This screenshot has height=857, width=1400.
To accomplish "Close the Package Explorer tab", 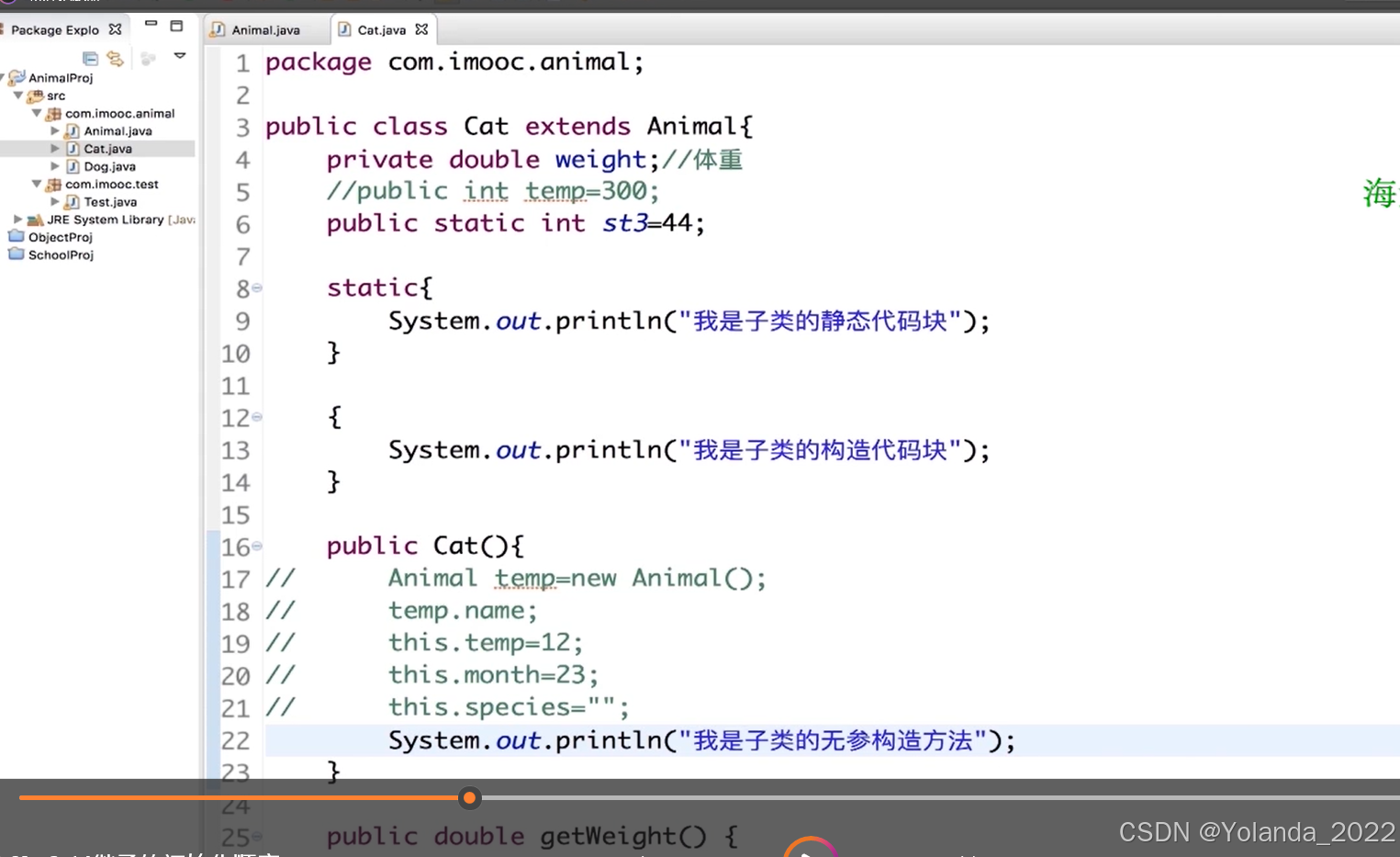I will click(115, 29).
